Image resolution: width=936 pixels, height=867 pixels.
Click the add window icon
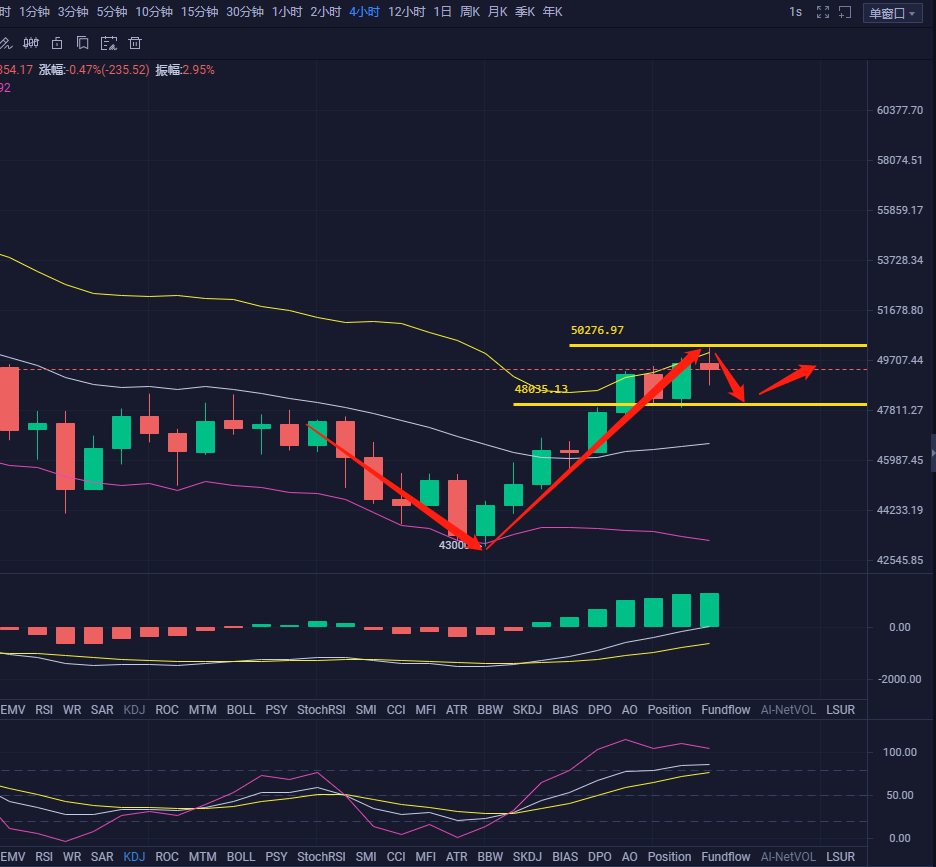click(x=845, y=12)
